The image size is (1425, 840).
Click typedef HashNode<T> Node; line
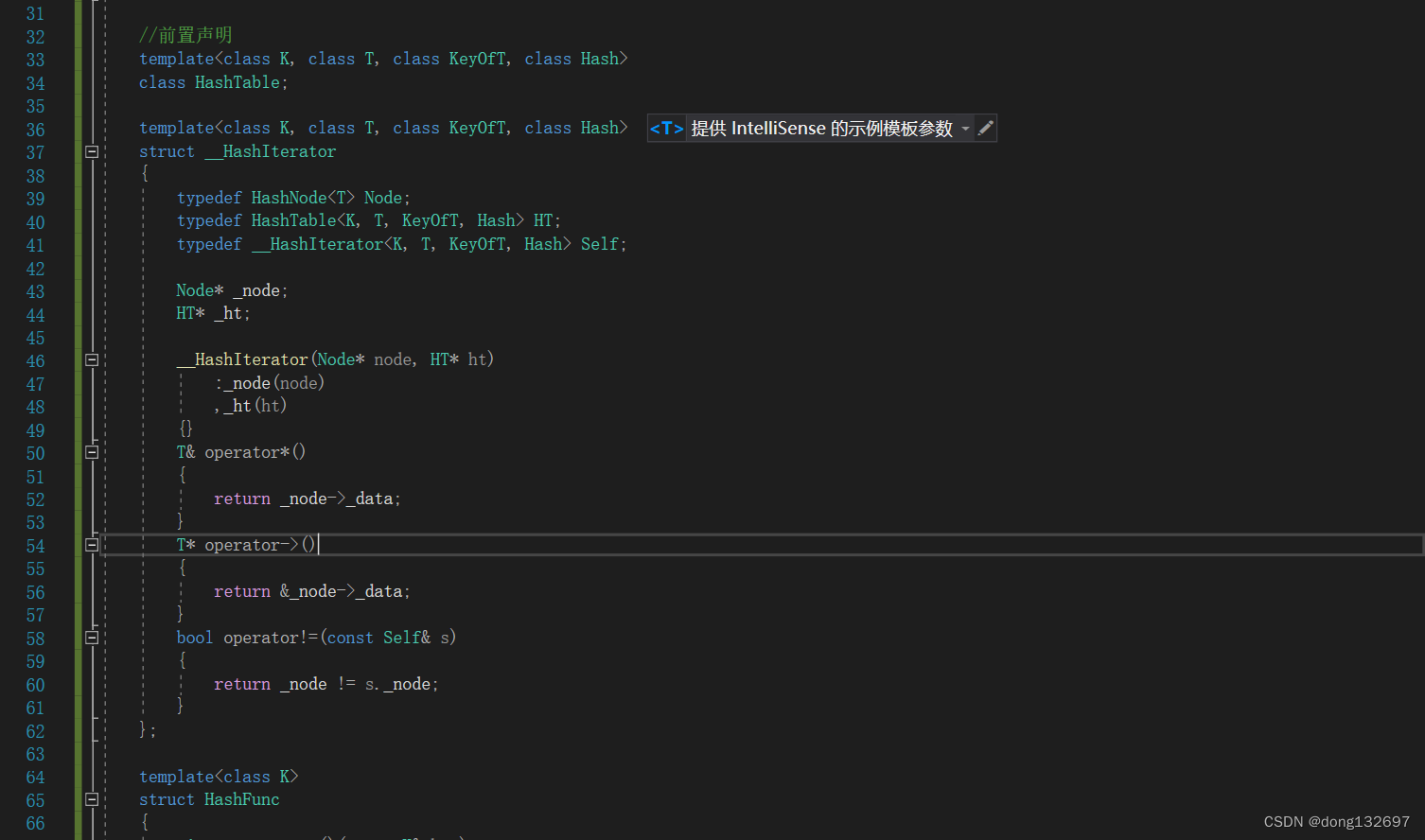[x=293, y=198]
